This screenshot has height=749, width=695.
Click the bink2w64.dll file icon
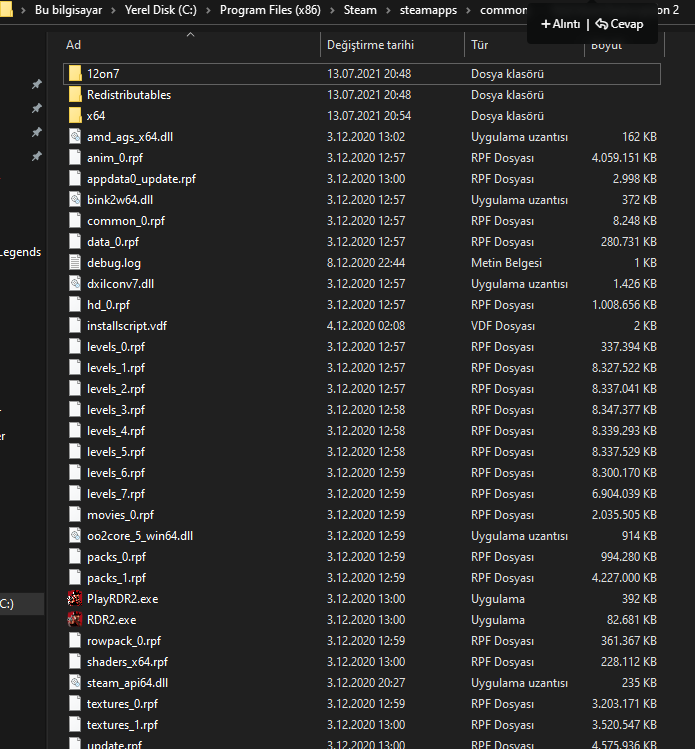pyautogui.click(x=75, y=200)
